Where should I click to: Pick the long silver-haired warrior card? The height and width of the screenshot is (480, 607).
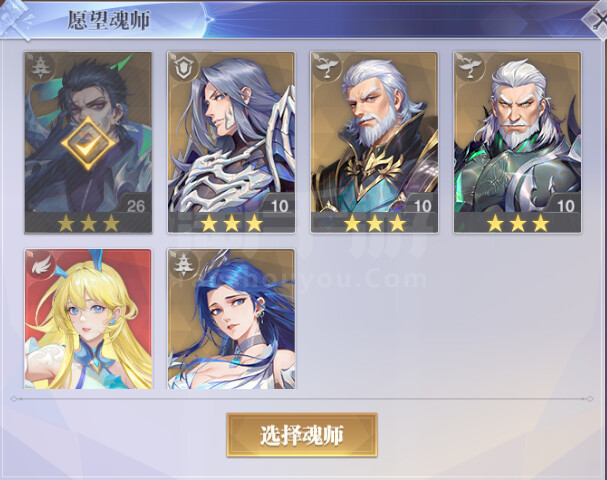(231, 143)
